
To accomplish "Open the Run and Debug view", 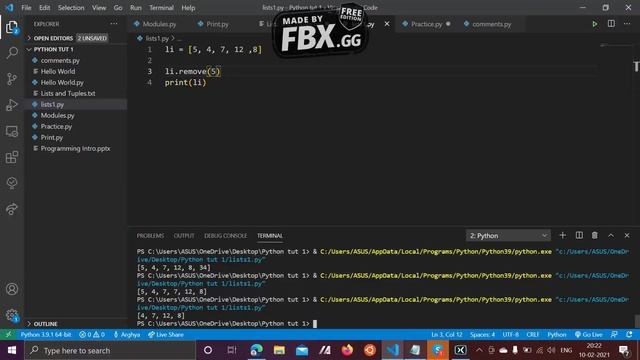I will point(12,104).
